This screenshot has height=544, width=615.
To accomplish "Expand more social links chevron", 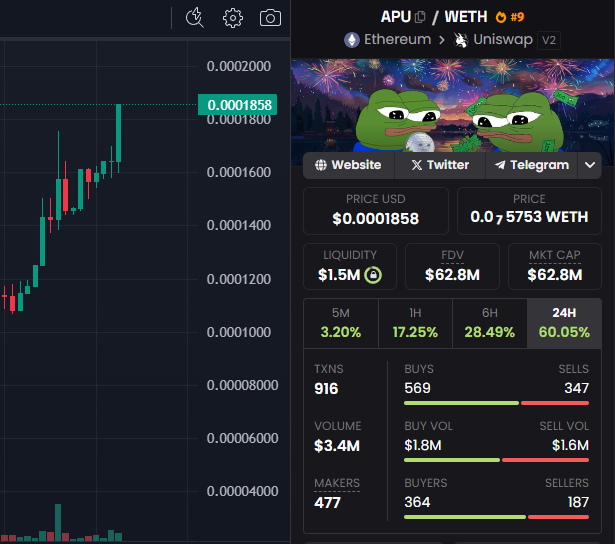I will coord(590,165).
